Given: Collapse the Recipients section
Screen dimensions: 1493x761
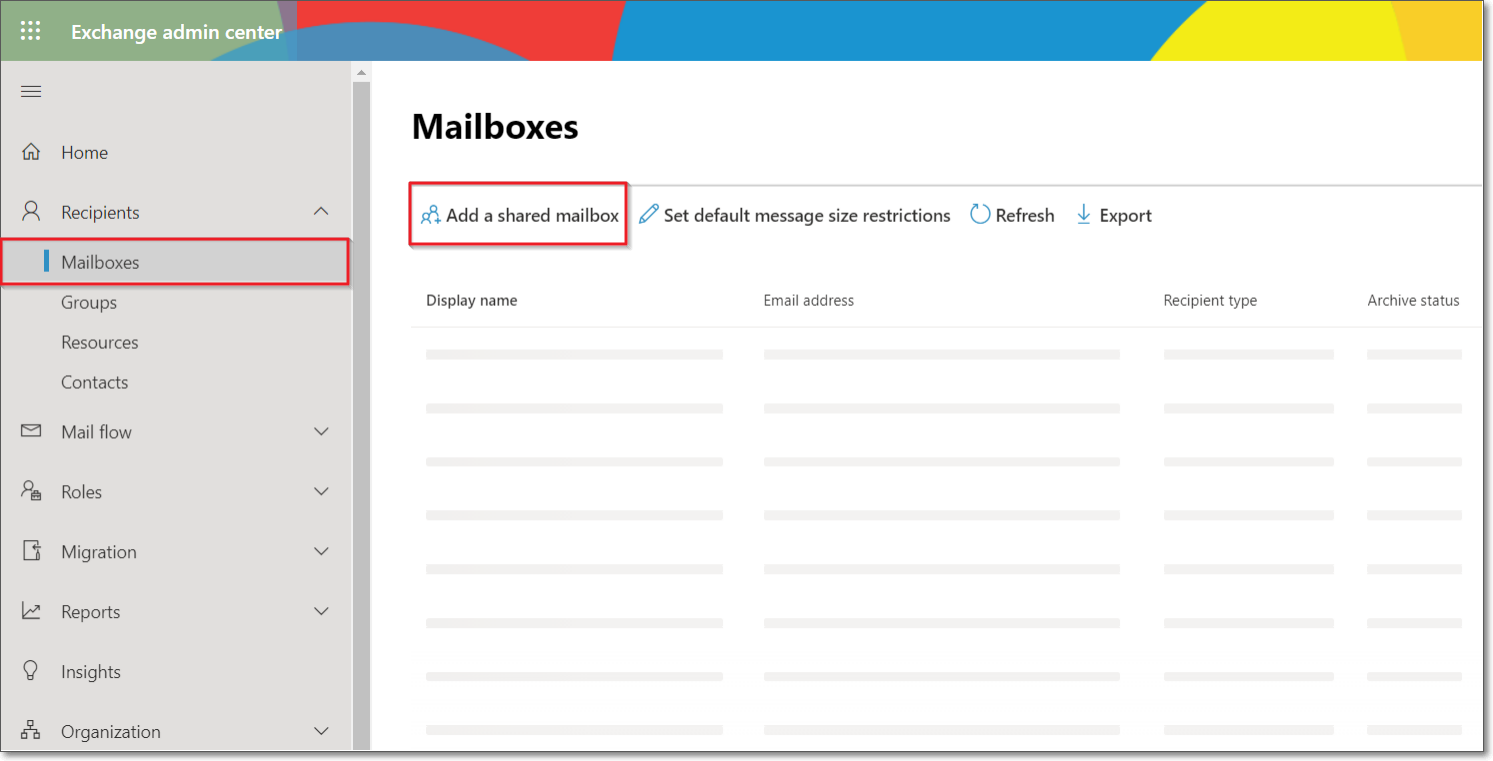Looking at the screenshot, I should pos(321,211).
